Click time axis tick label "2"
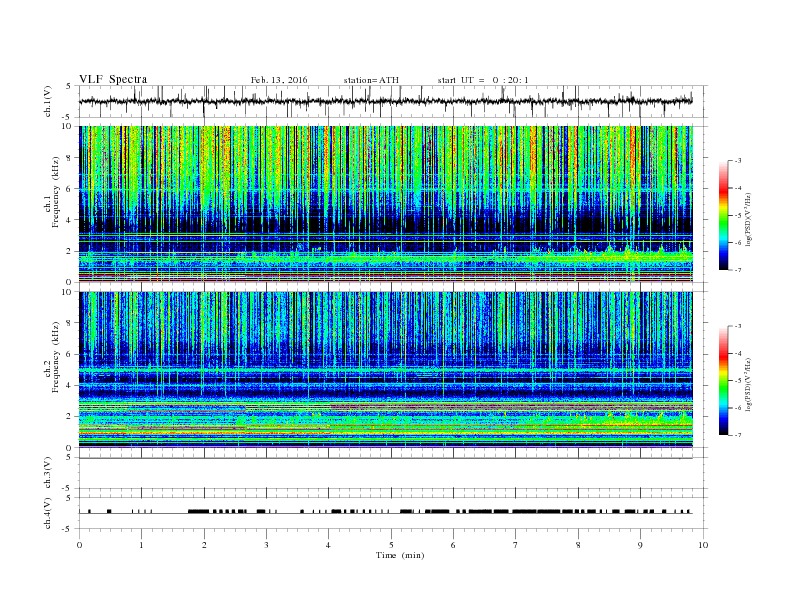The height and width of the screenshot is (612, 792). click(x=204, y=545)
